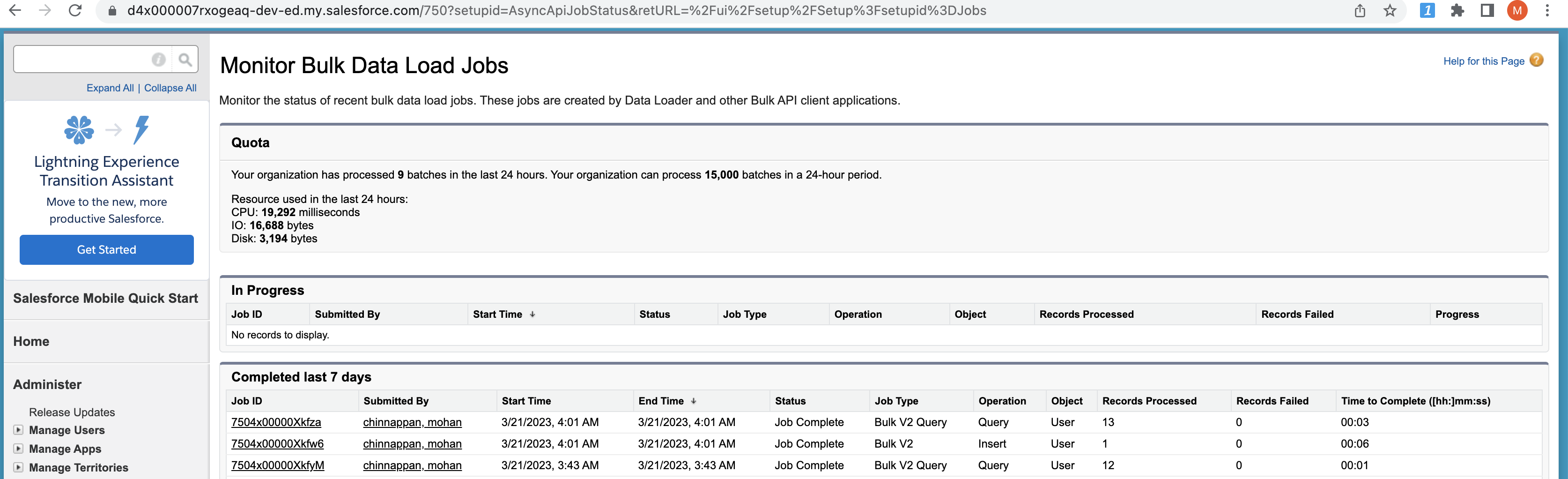Screen dimensions: 1568x479
Task: Sort Completed jobs by End Time arrow
Action: pos(693,401)
